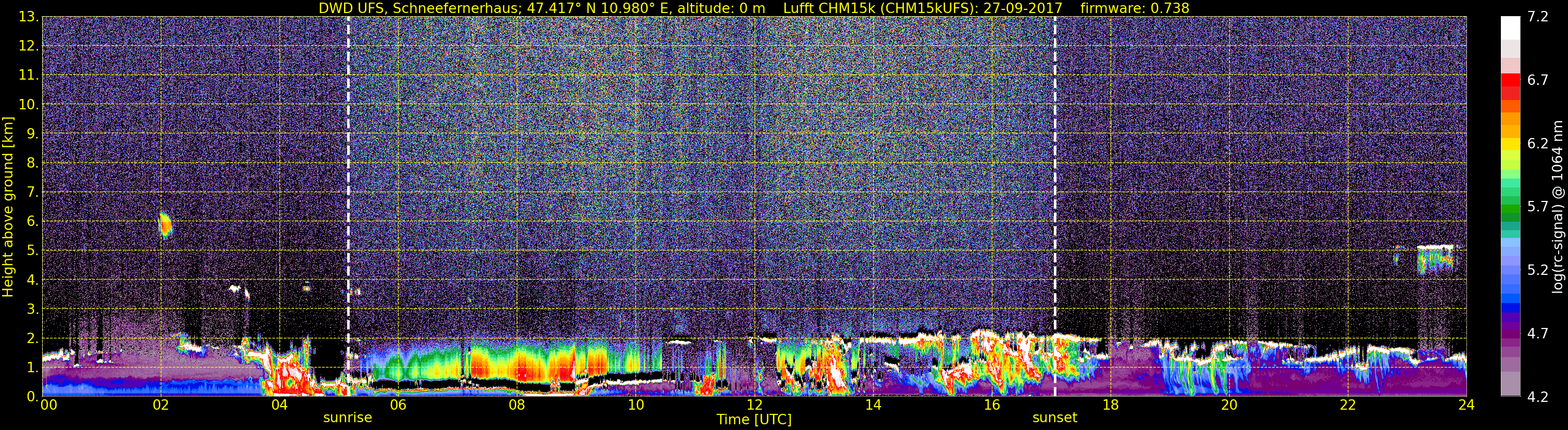Click the x-axis tick label '16'
This screenshot has height=430, width=1568.
pyautogui.click(x=991, y=405)
